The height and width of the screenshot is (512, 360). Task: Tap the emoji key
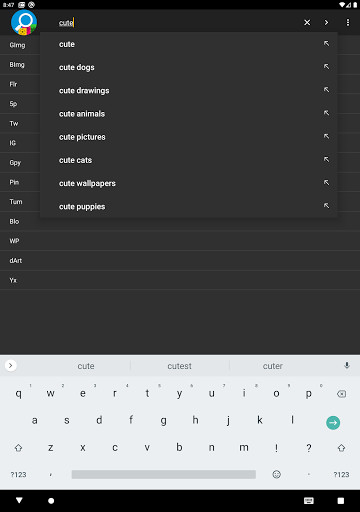point(276,474)
